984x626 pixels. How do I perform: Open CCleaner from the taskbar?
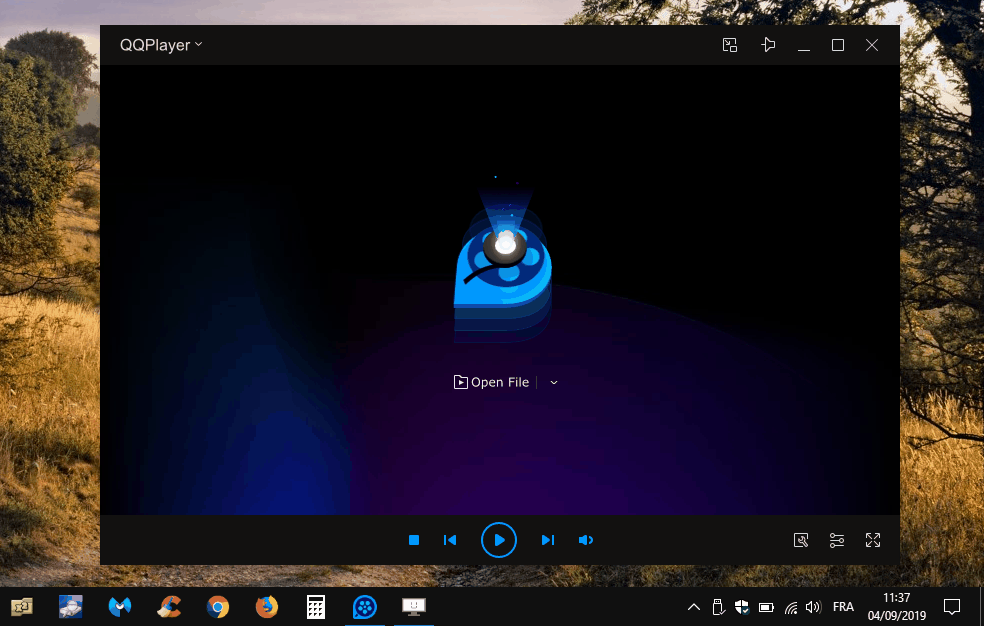[169, 607]
